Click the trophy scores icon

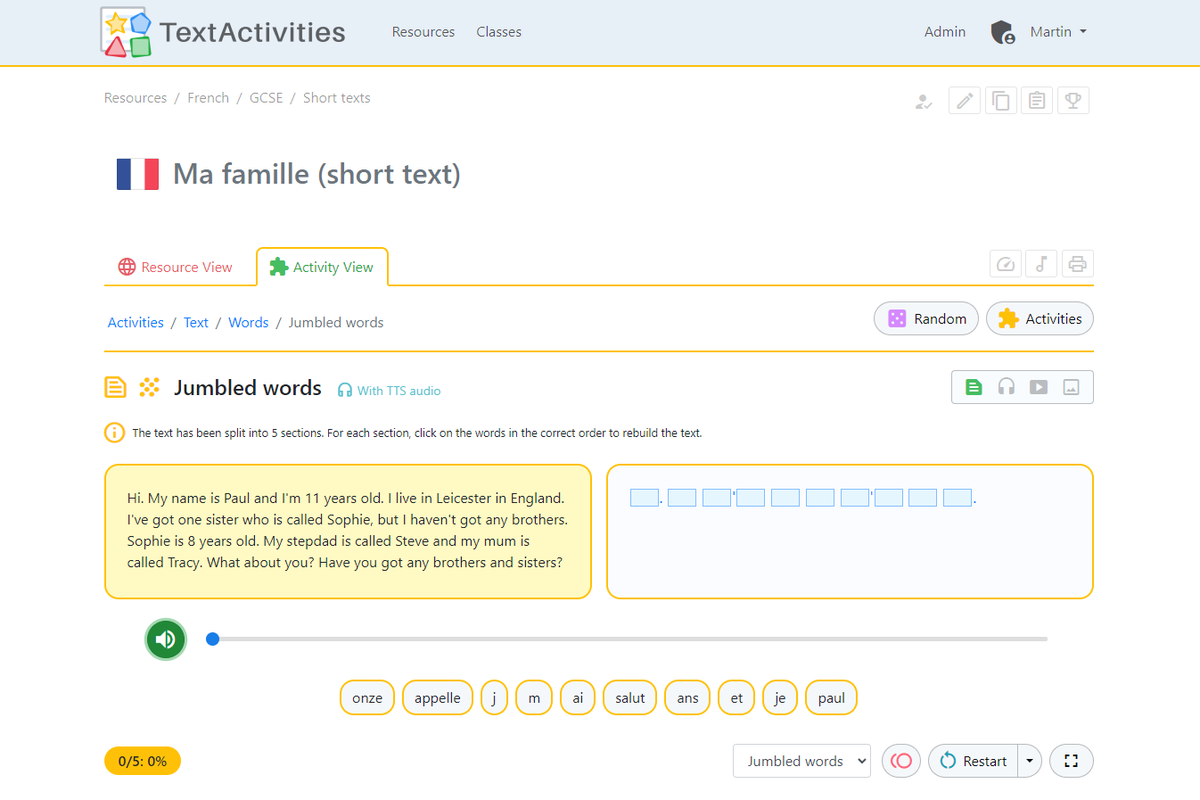(1073, 101)
